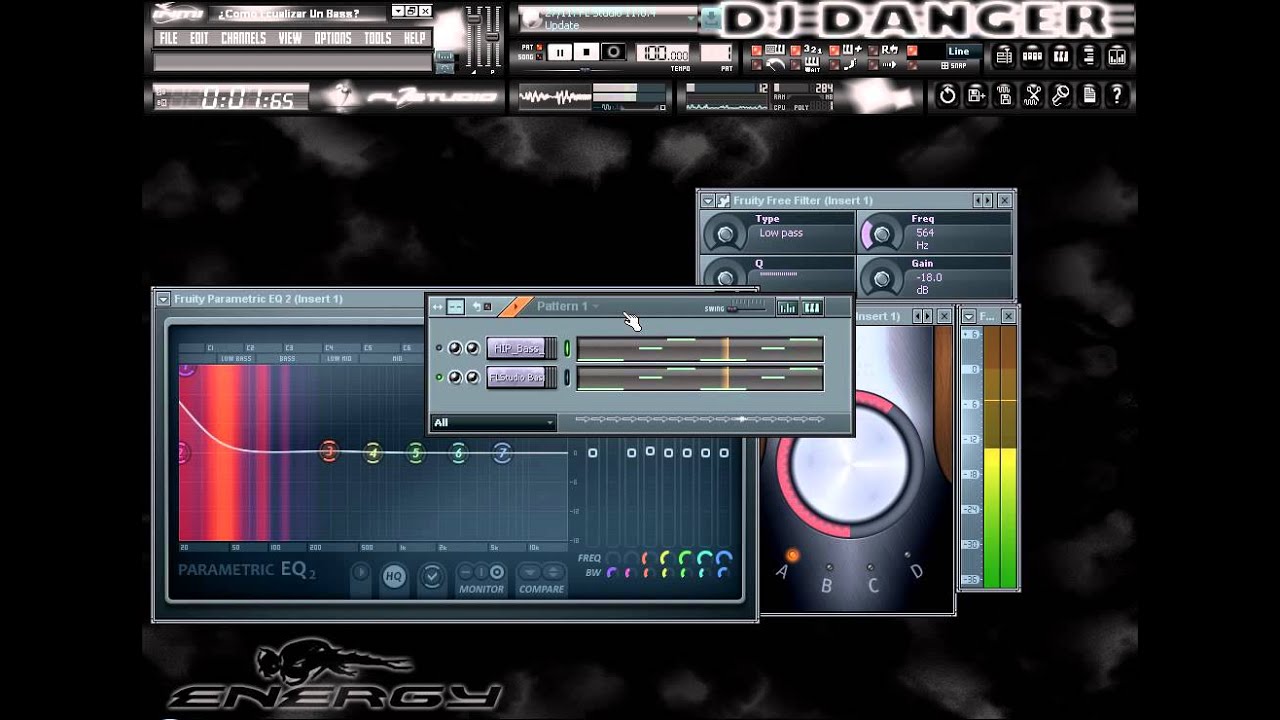This screenshot has height=720, width=1280.
Task: Click the tempo display showing 100.000
Action: point(665,54)
